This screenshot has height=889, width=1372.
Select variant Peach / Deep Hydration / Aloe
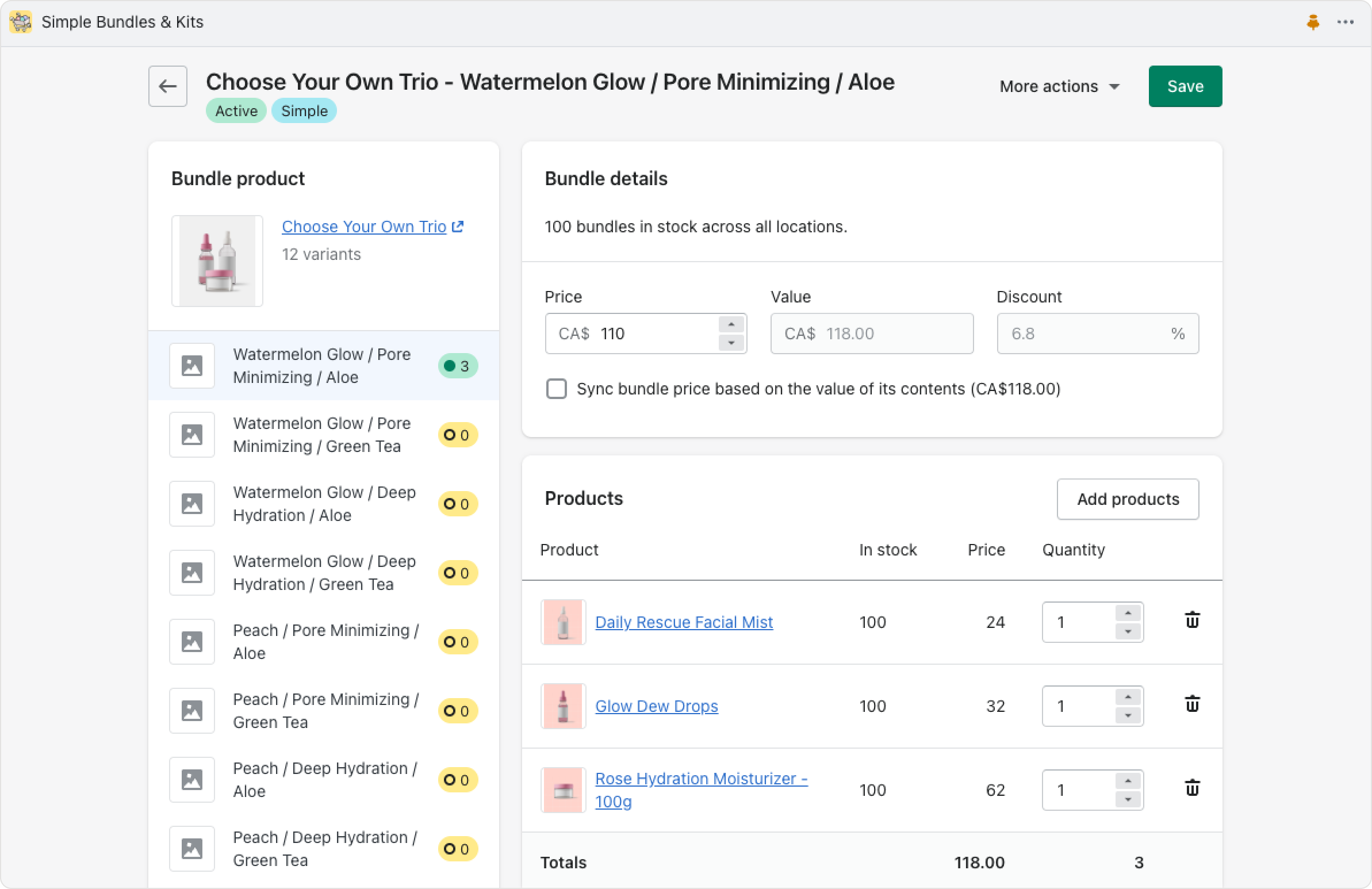(323, 780)
